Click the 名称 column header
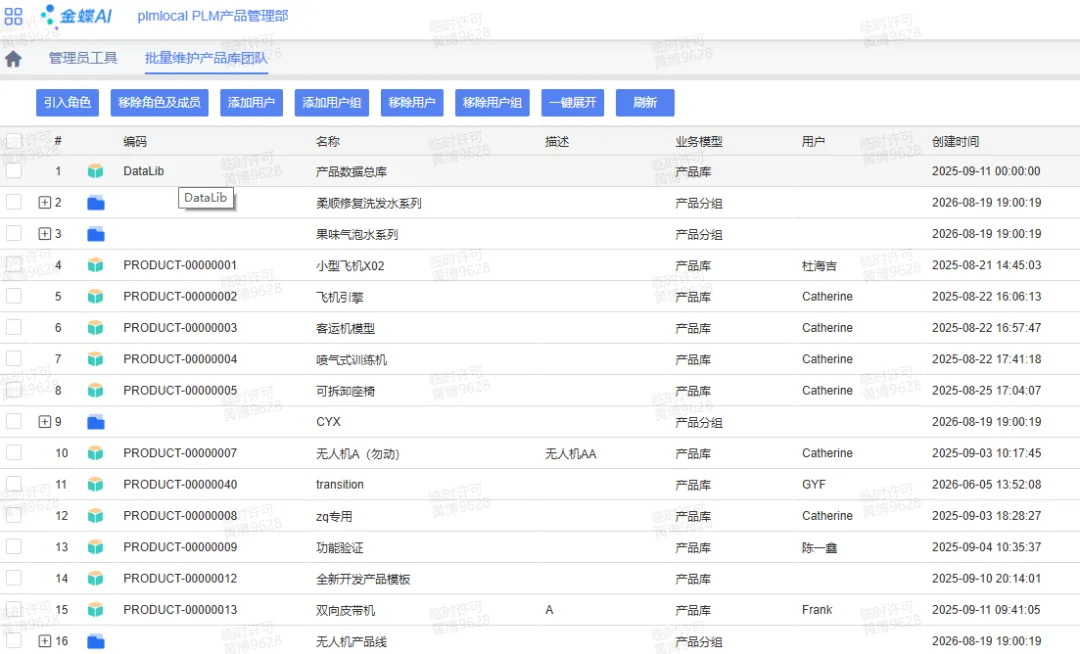The width and height of the screenshot is (1080, 654). [x=328, y=142]
